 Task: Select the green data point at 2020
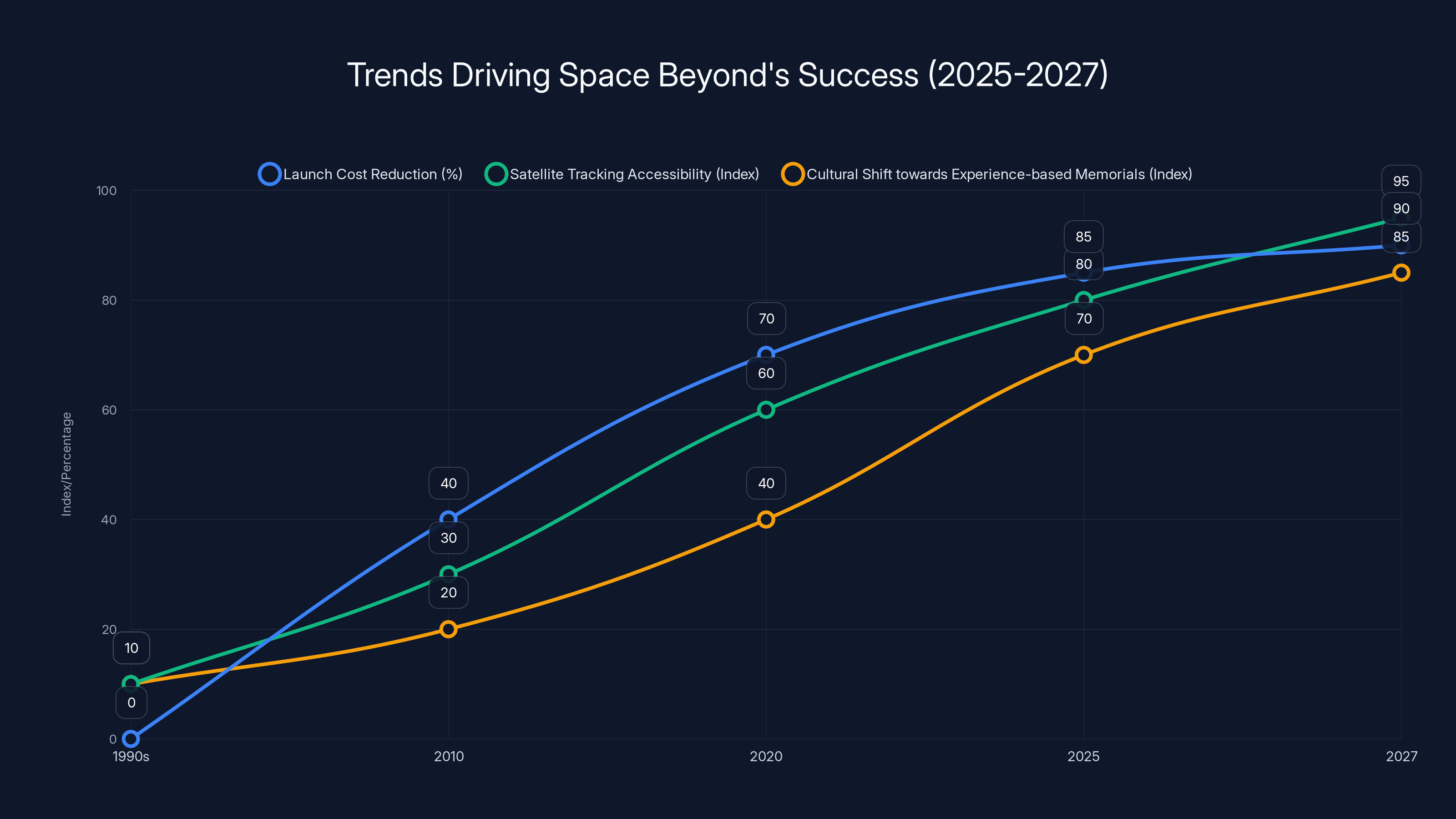click(x=766, y=410)
